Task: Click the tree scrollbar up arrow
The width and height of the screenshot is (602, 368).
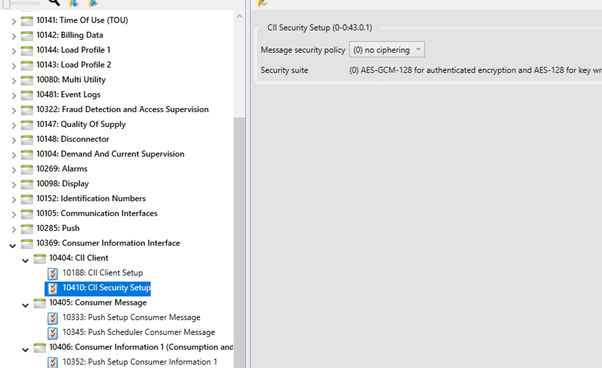Action: coord(239,17)
